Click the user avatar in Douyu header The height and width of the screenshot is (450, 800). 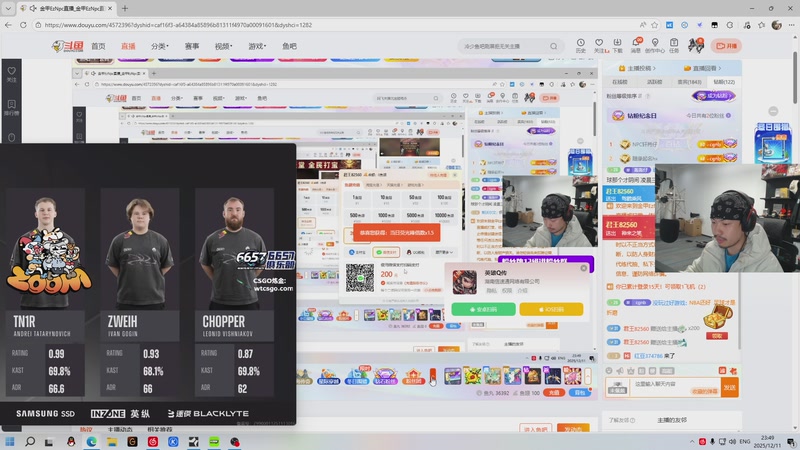696,45
